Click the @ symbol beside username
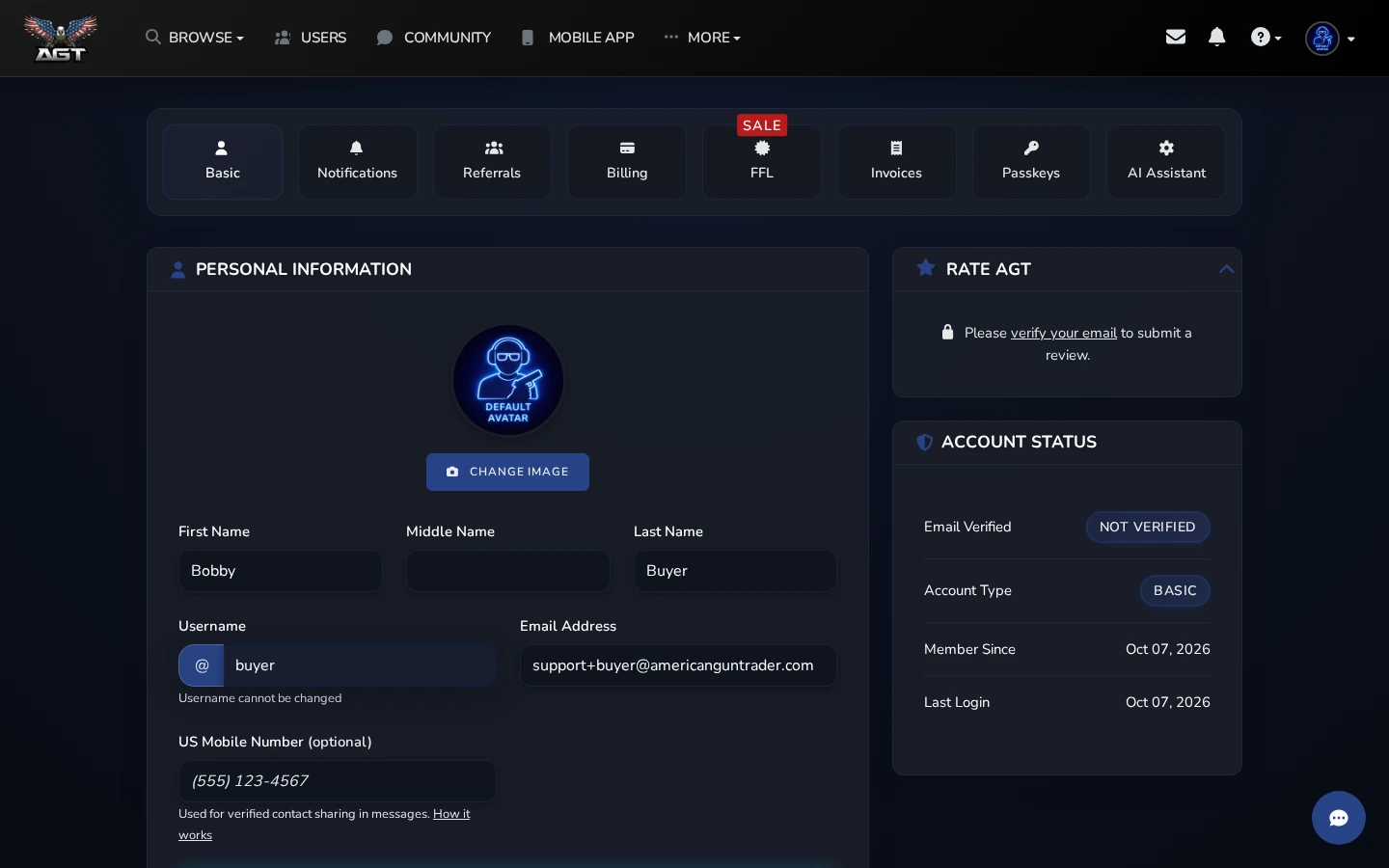 (x=202, y=665)
